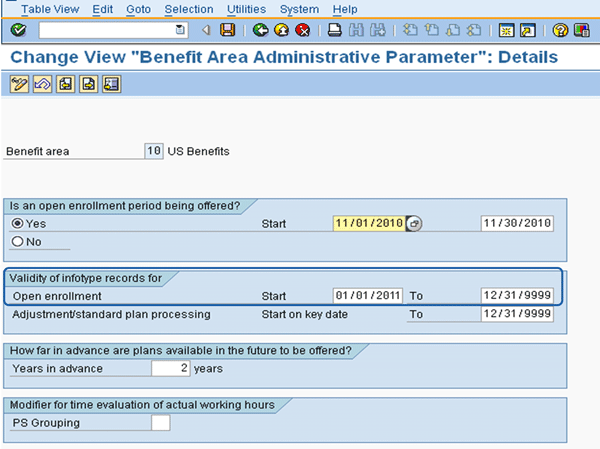
Task: Click the Print icon in toolbar
Action: (x=334, y=30)
